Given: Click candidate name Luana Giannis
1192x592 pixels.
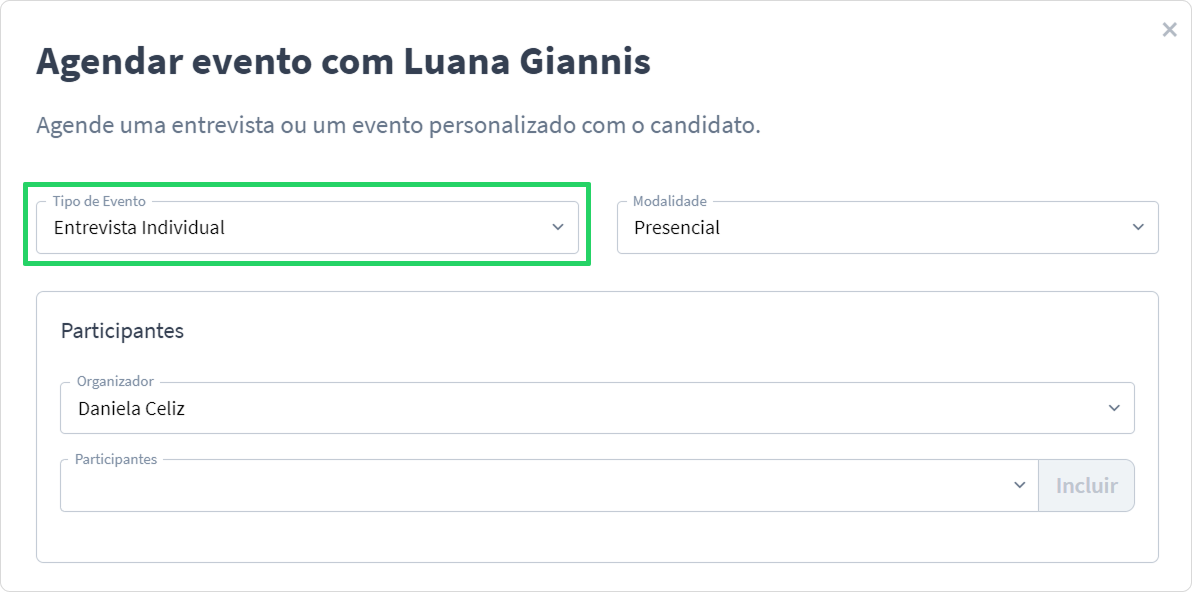Looking at the screenshot, I should pos(527,62).
